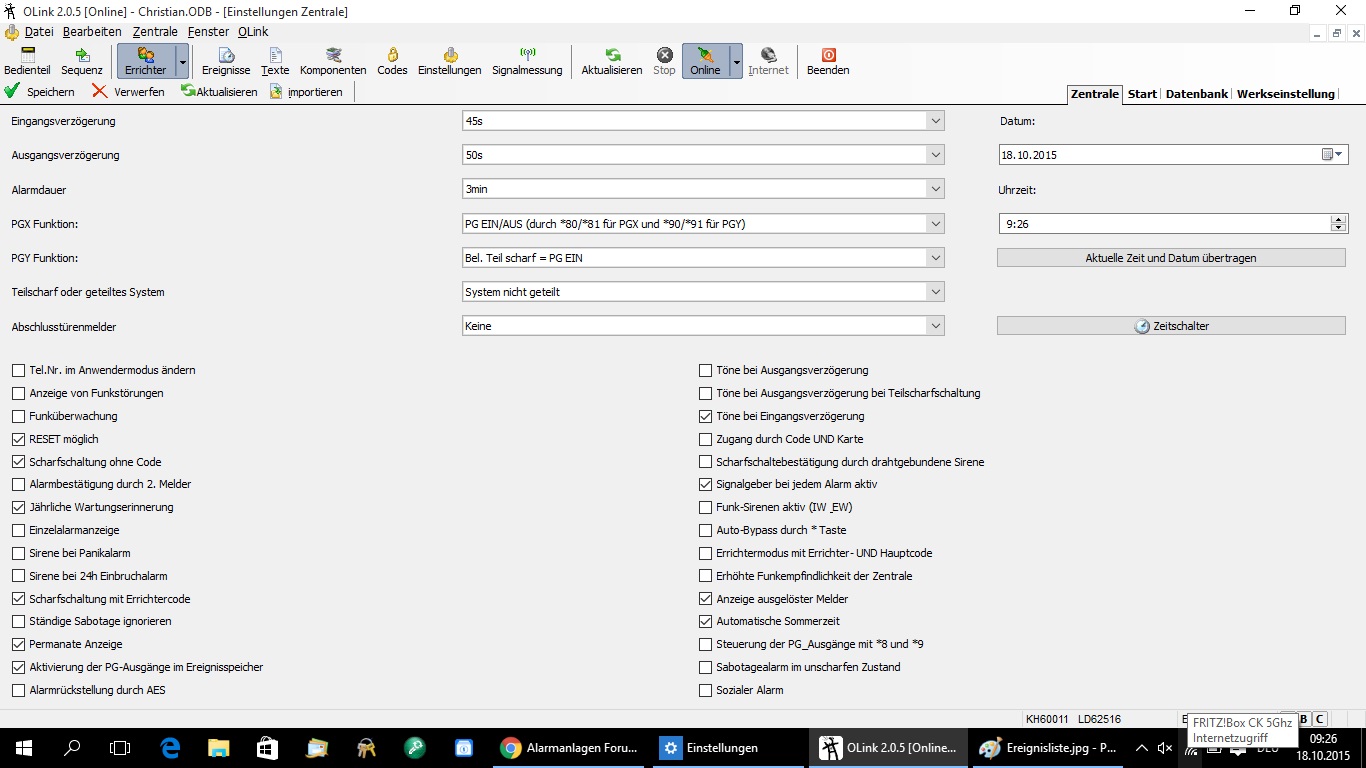
Task: Expand the Abschlusstürenmelder dropdown
Action: [935, 326]
